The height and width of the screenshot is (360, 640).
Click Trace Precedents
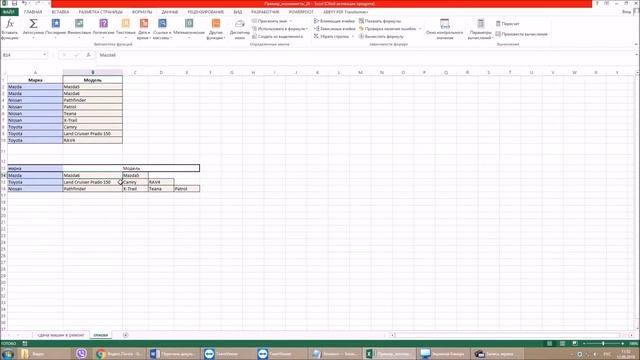pyautogui.click(x=334, y=21)
